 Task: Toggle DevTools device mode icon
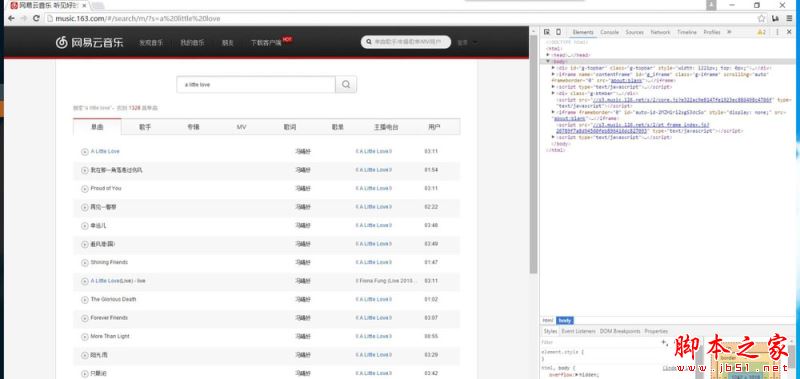click(x=558, y=32)
